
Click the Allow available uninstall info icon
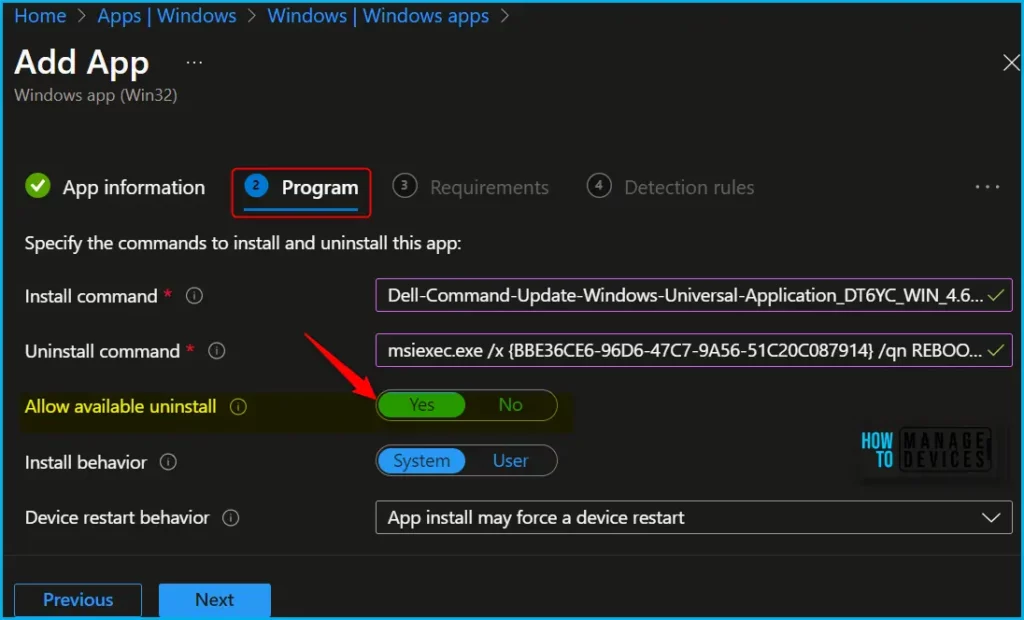238,407
